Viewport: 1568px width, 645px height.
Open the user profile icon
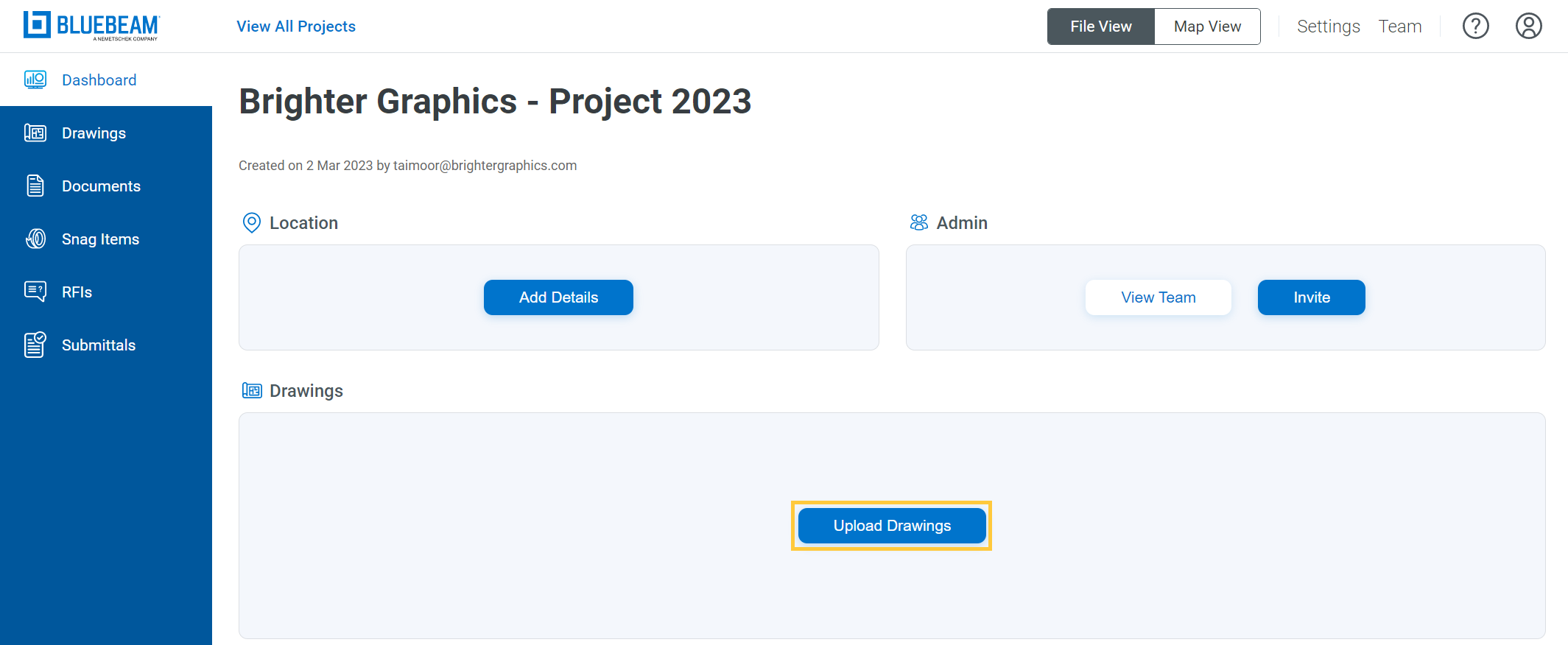(x=1528, y=27)
